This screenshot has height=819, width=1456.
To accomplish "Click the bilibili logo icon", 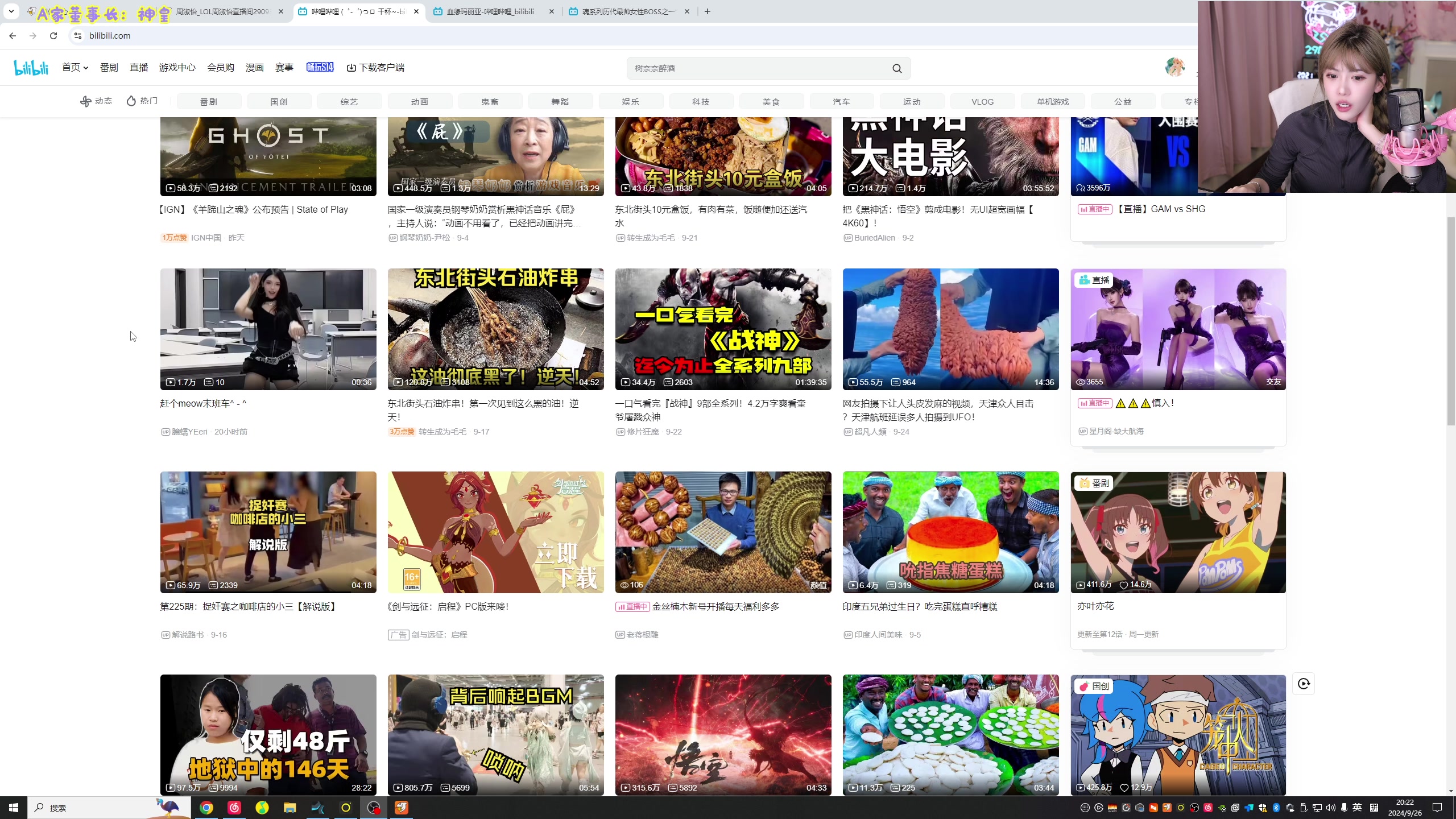I will [x=31, y=68].
